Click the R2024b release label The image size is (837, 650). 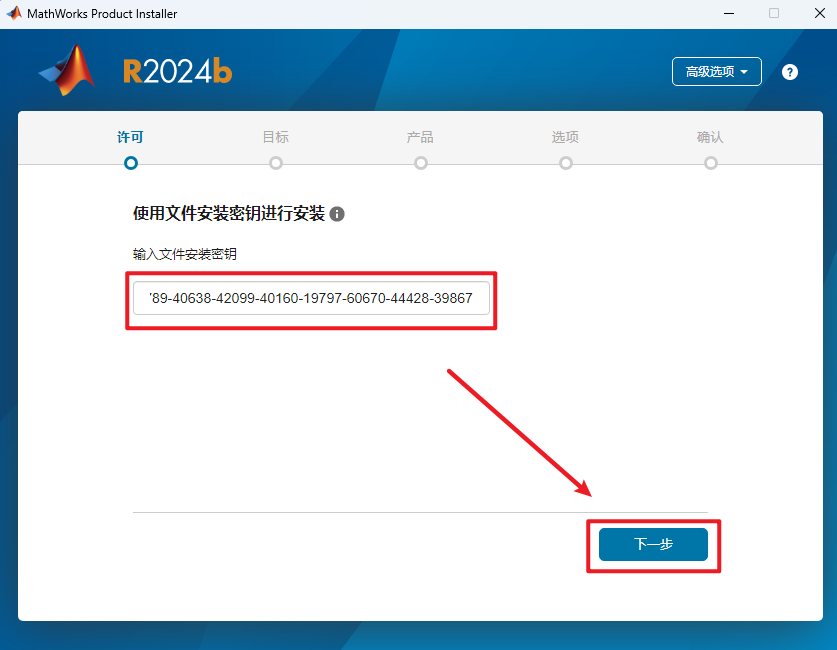click(x=177, y=72)
